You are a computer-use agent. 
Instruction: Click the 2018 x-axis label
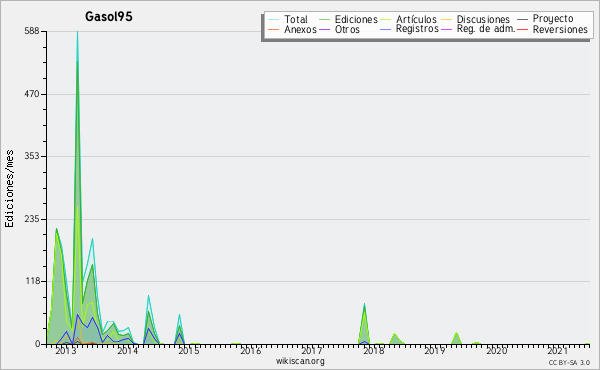(x=373, y=350)
